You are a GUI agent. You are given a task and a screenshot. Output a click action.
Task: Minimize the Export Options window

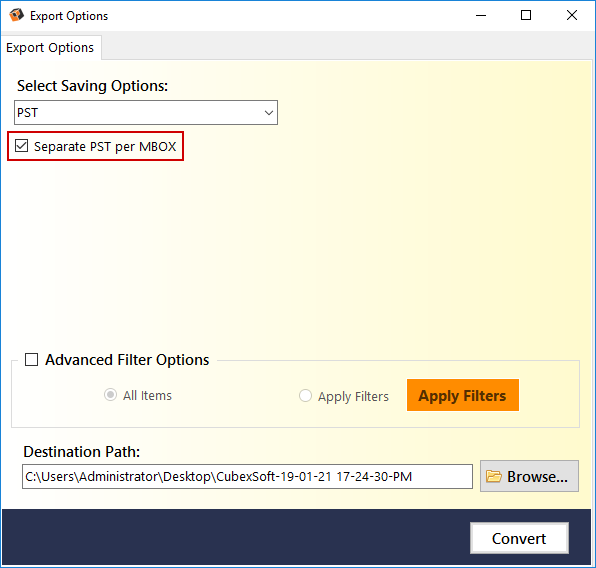tap(481, 16)
